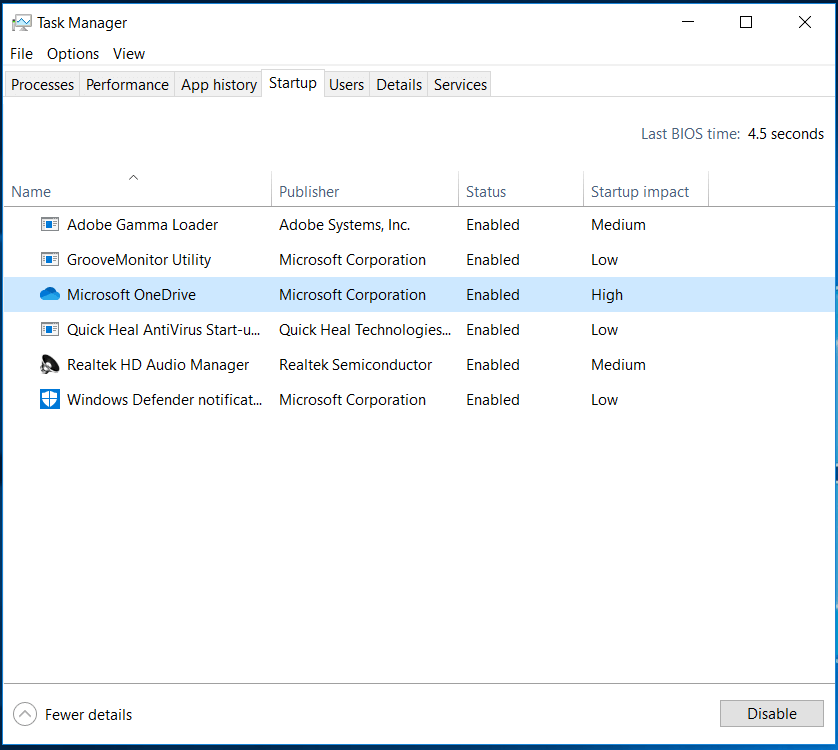Viewport: 838px width, 750px height.
Task: Open the View menu
Action: [x=128, y=54]
